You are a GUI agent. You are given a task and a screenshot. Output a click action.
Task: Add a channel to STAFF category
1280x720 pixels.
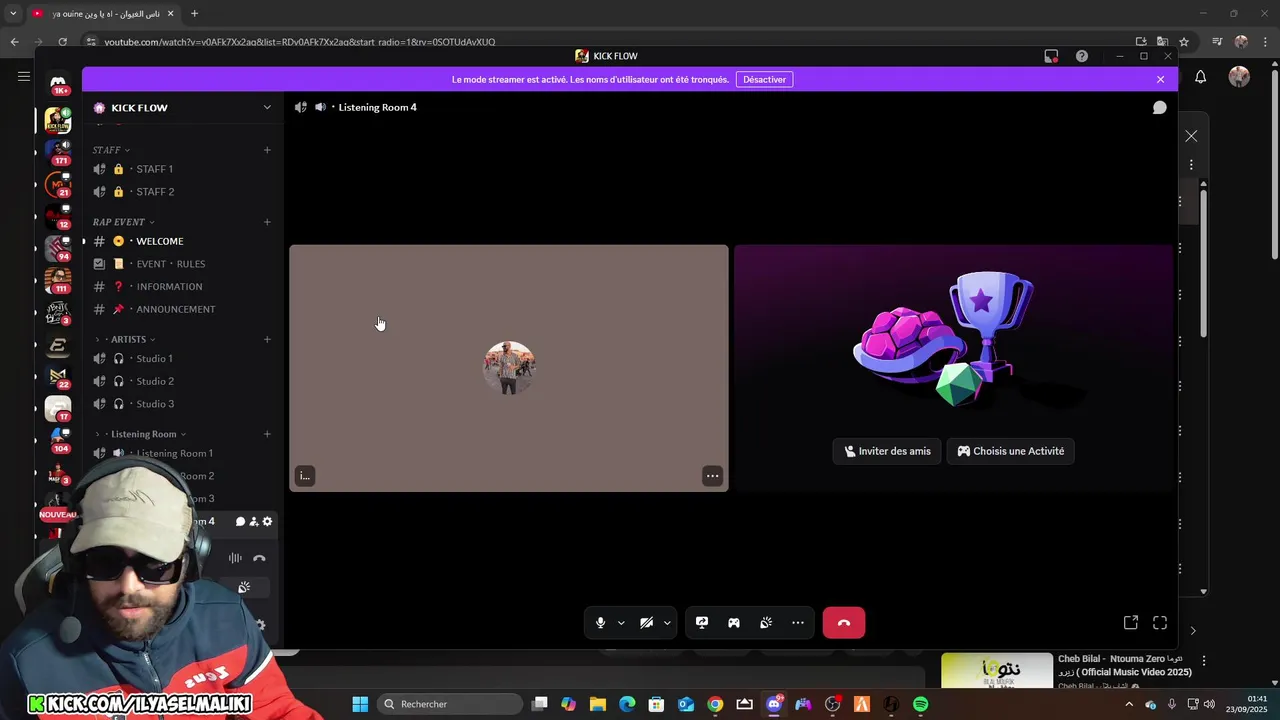[267, 150]
